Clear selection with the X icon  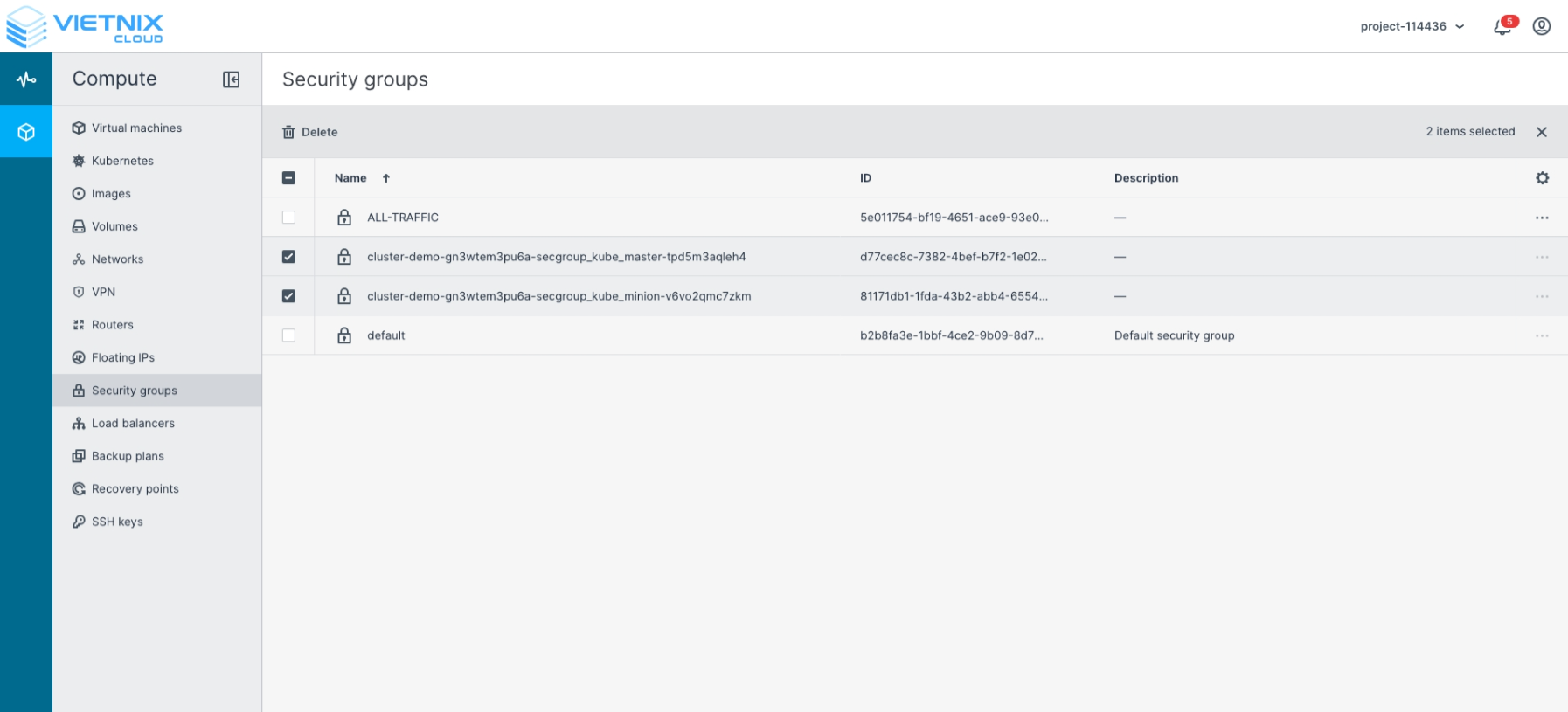[x=1541, y=132]
